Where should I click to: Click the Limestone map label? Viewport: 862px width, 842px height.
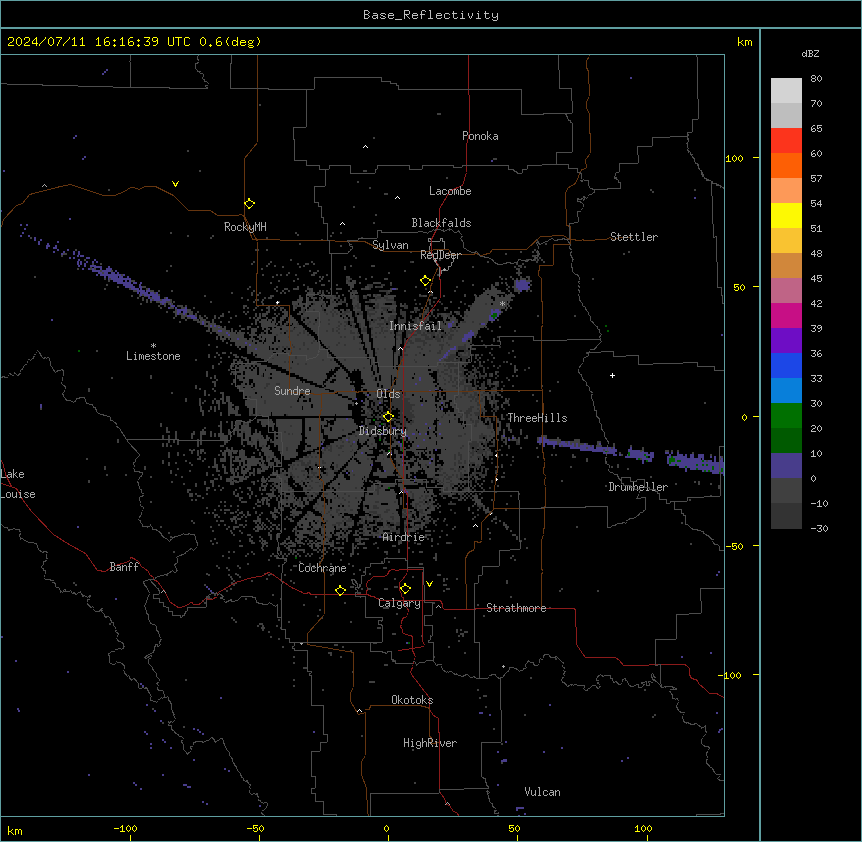point(153,356)
